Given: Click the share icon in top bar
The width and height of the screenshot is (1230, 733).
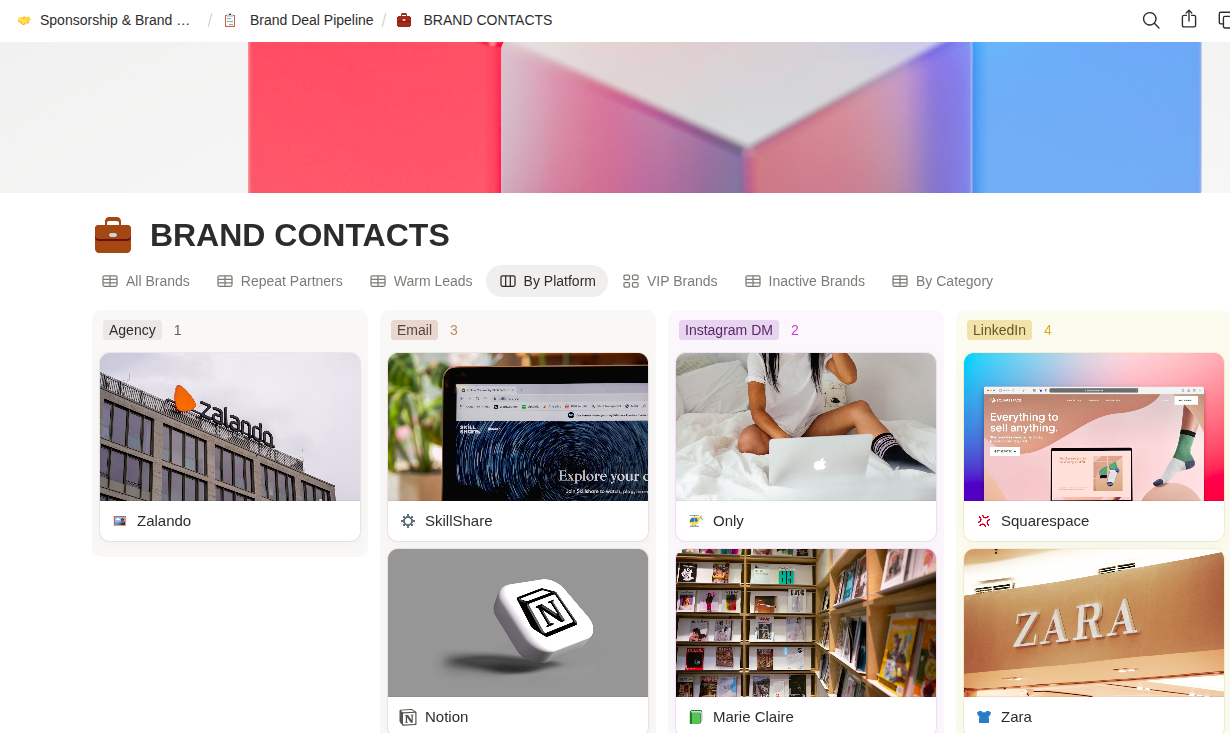Looking at the screenshot, I should pos(1189,20).
